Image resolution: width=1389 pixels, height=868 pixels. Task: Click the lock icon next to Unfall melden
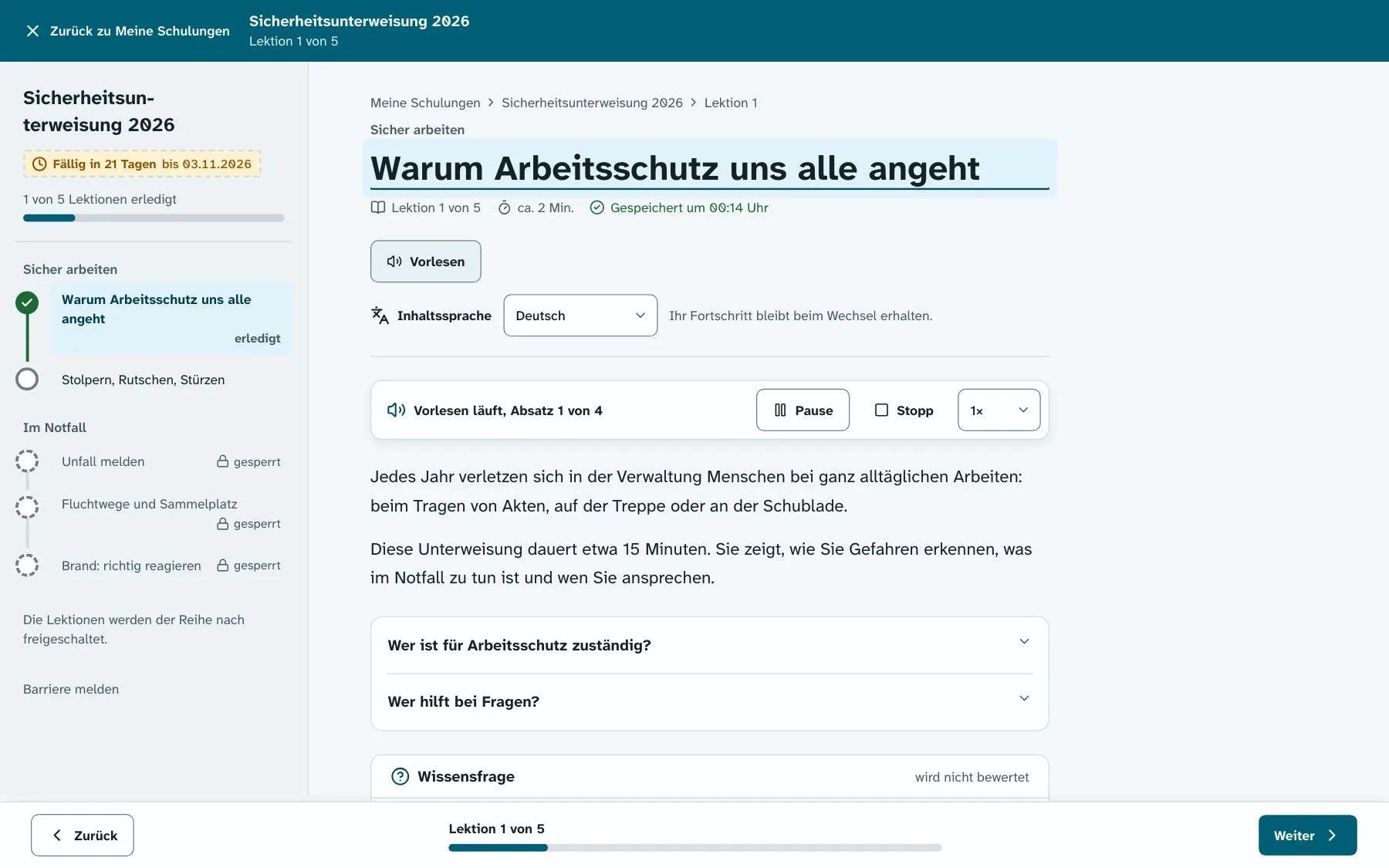222,461
